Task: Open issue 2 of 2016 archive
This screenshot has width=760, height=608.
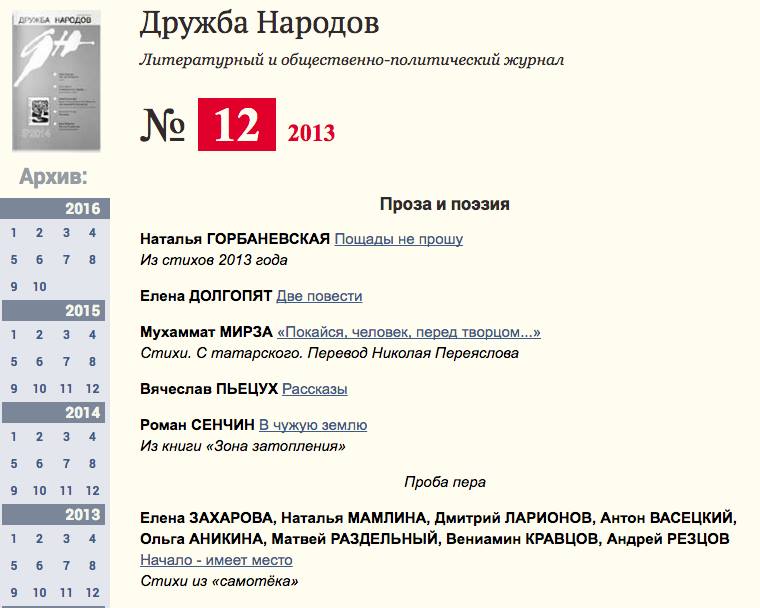Action: pos(39,233)
